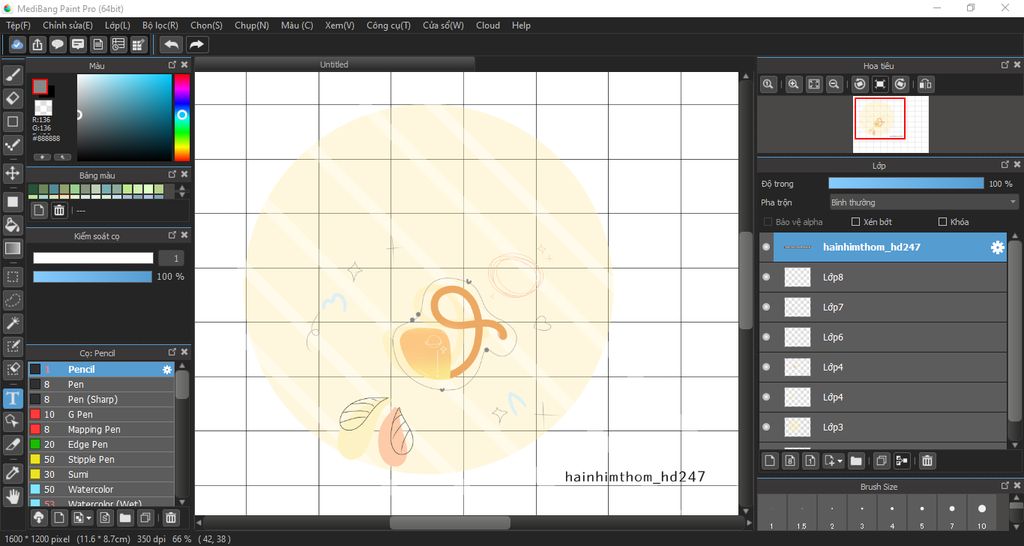1024x546 pixels.
Task: Zoom out on the Navigator panel
Action: tap(833, 84)
